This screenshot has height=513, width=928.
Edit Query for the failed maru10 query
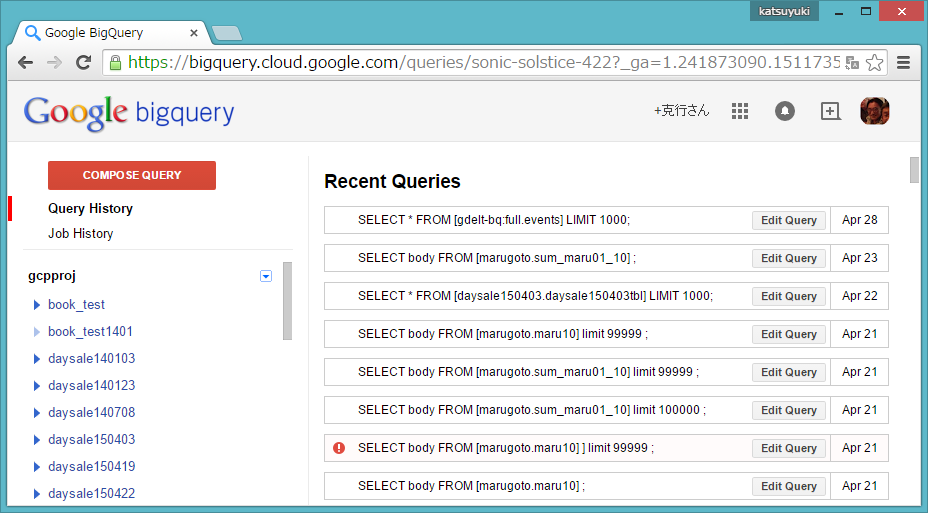(789, 448)
